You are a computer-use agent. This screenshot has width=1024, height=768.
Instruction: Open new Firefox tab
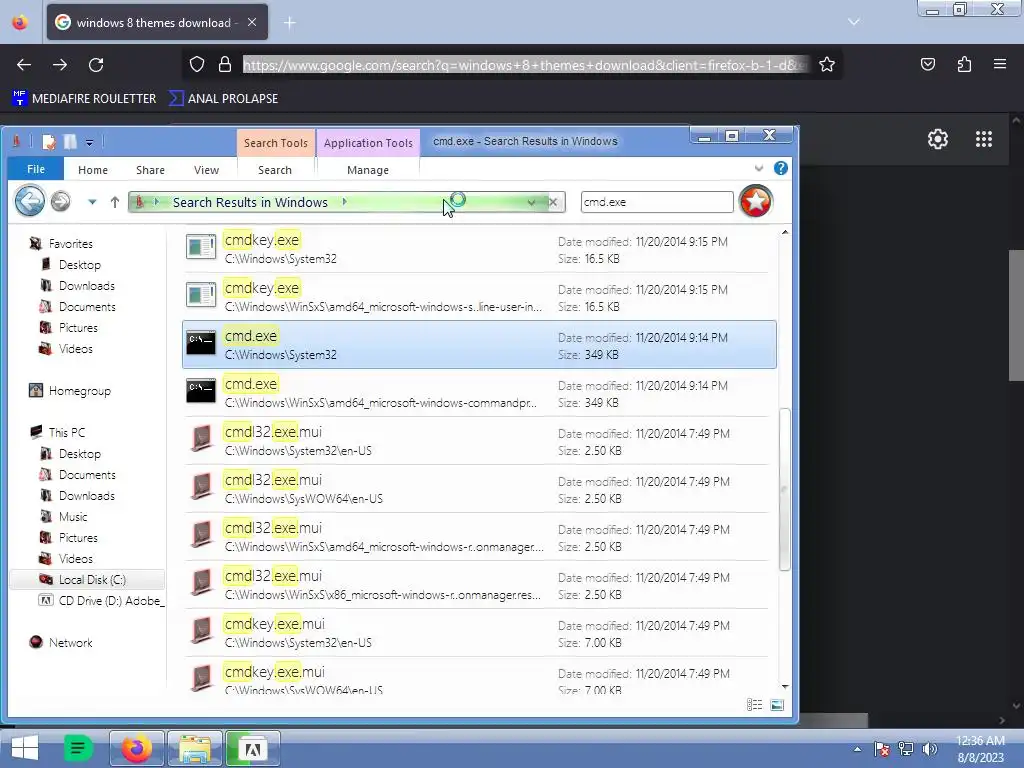pos(289,23)
